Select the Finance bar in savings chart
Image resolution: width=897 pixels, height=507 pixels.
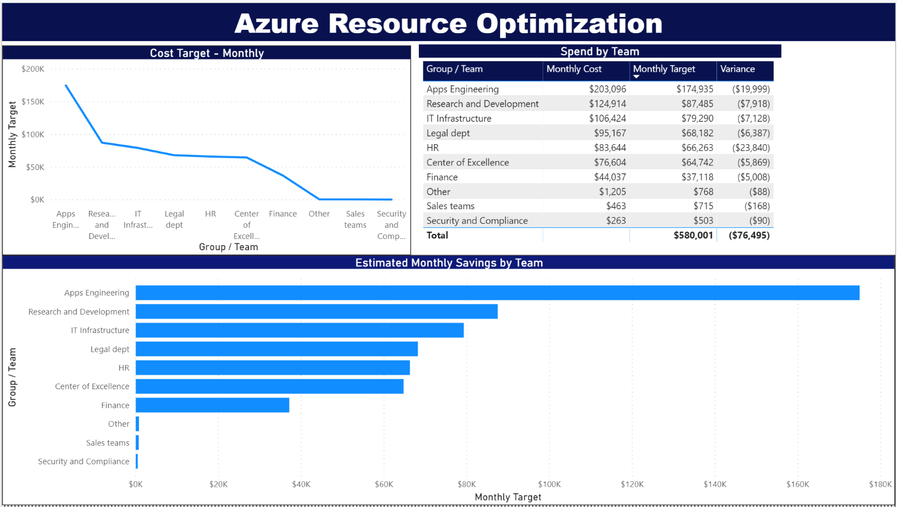(212, 405)
